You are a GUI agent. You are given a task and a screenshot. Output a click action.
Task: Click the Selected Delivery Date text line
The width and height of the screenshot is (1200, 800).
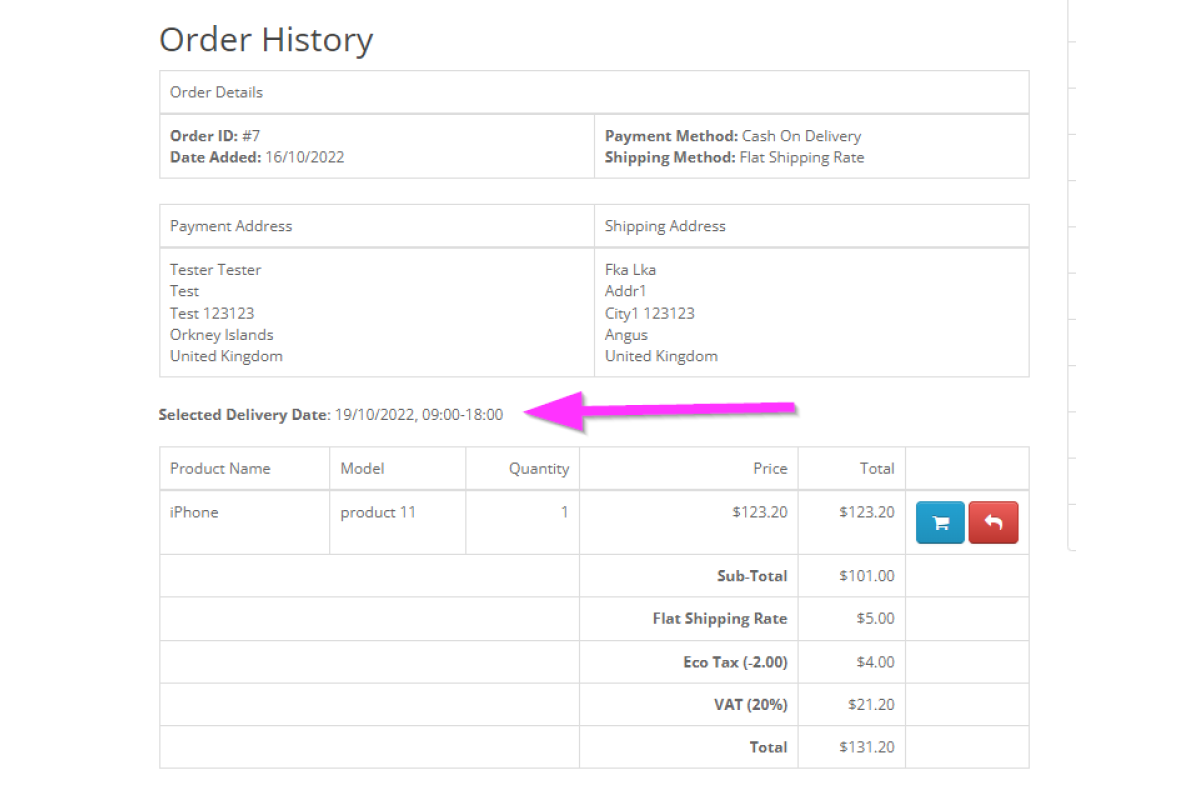[x=331, y=414]
